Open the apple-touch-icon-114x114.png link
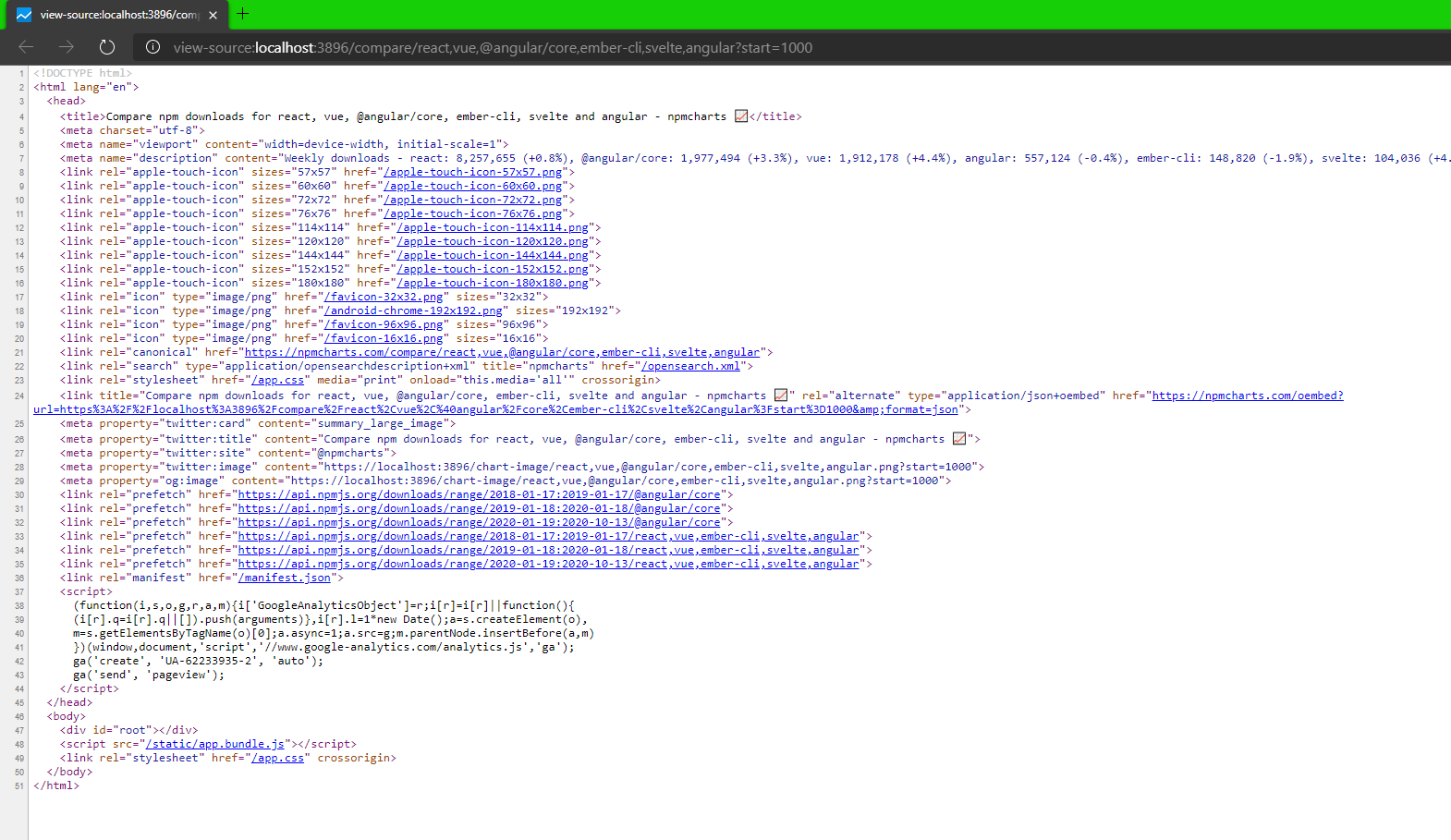The image size is (1451, 840). click(493, 227)
